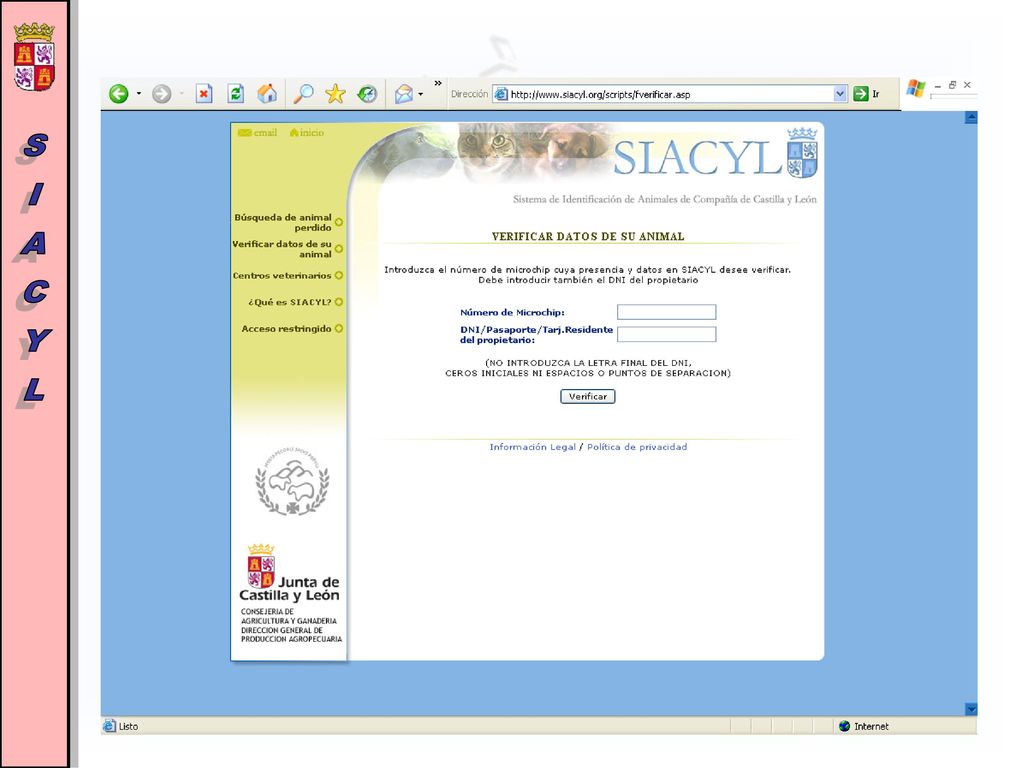1024x768 pixels.
Task: Click the Internet zone globe icon
Action: pos(844,726)
